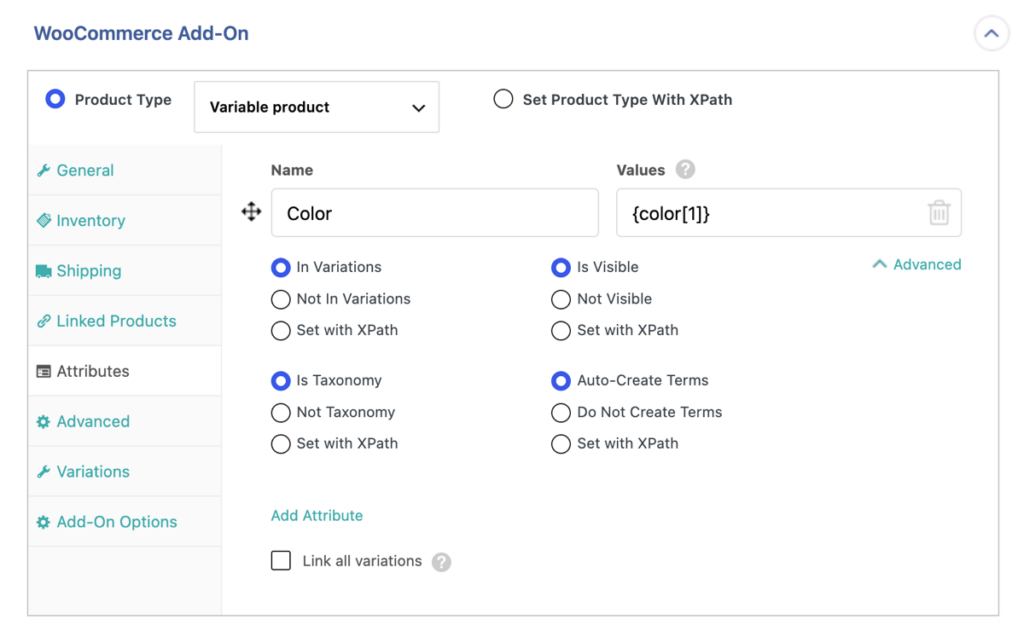Open the Variations tab
Image resolution: width=1024 pixels, height=631 pixels.
point(124,472)
